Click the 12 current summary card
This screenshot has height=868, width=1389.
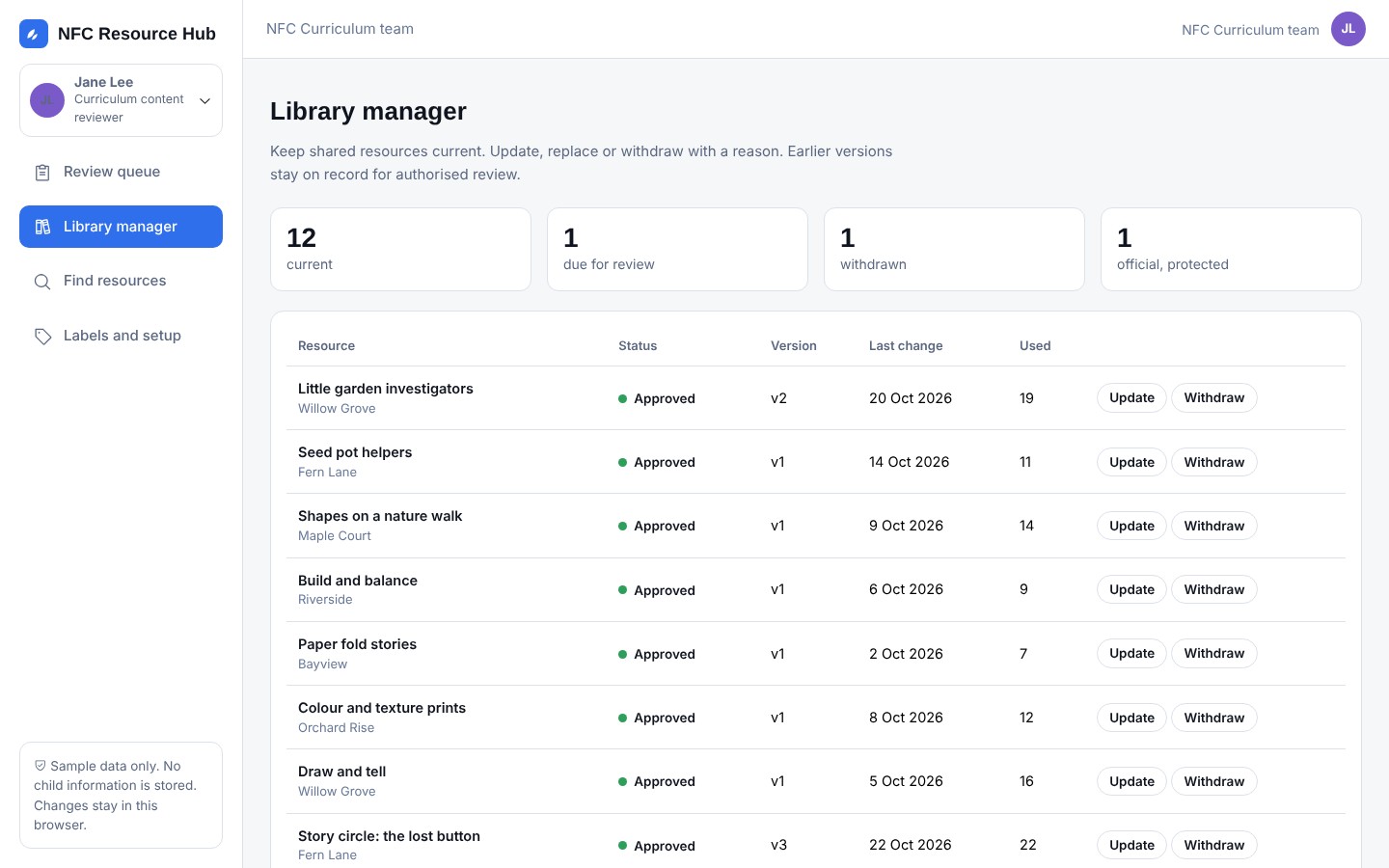pyautogui.click(x=400, y=249)
